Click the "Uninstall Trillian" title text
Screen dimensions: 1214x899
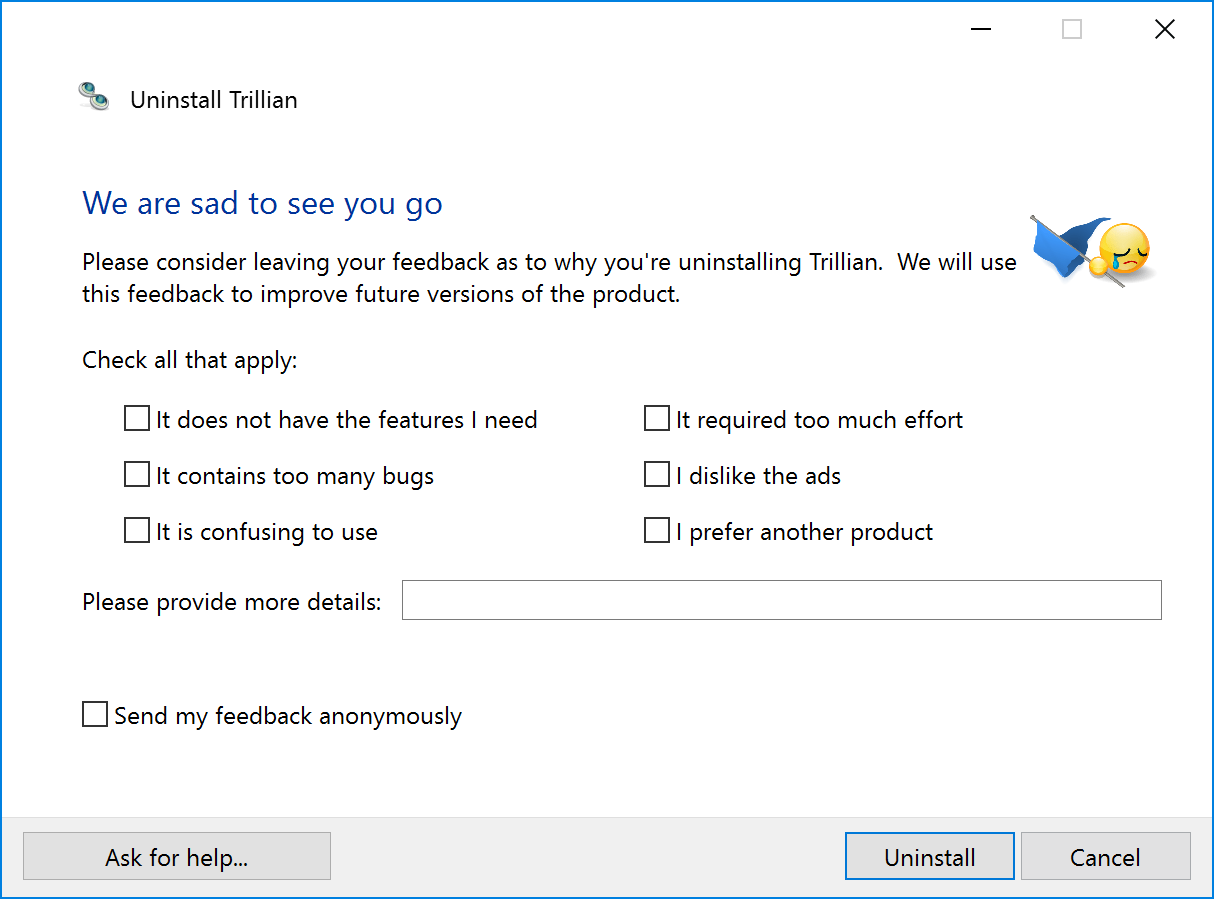click(214, 100)
